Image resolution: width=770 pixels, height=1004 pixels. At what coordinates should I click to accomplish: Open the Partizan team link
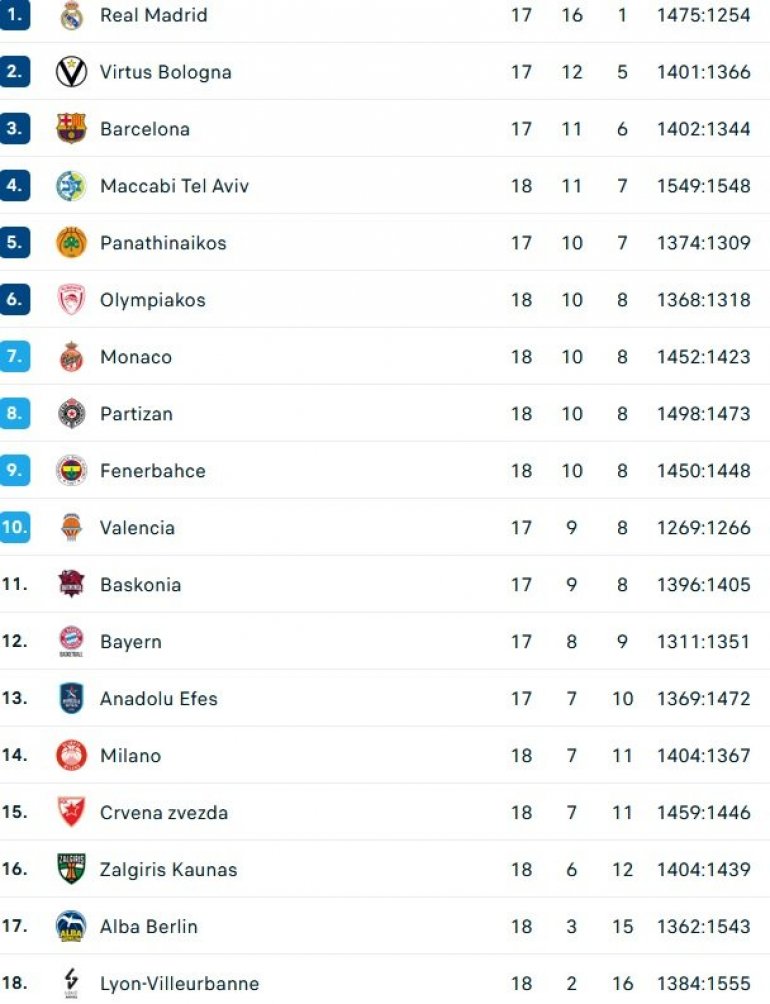[136, 414]
